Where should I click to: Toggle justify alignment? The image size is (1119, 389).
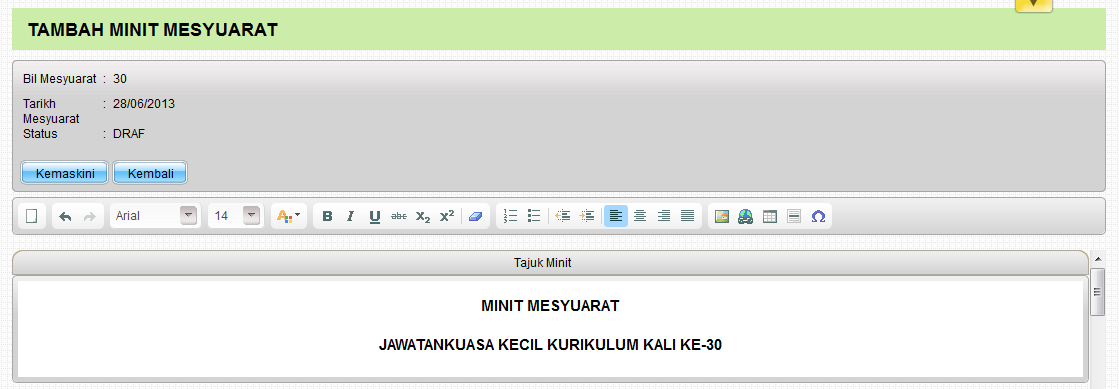click(x=688, y=216)
